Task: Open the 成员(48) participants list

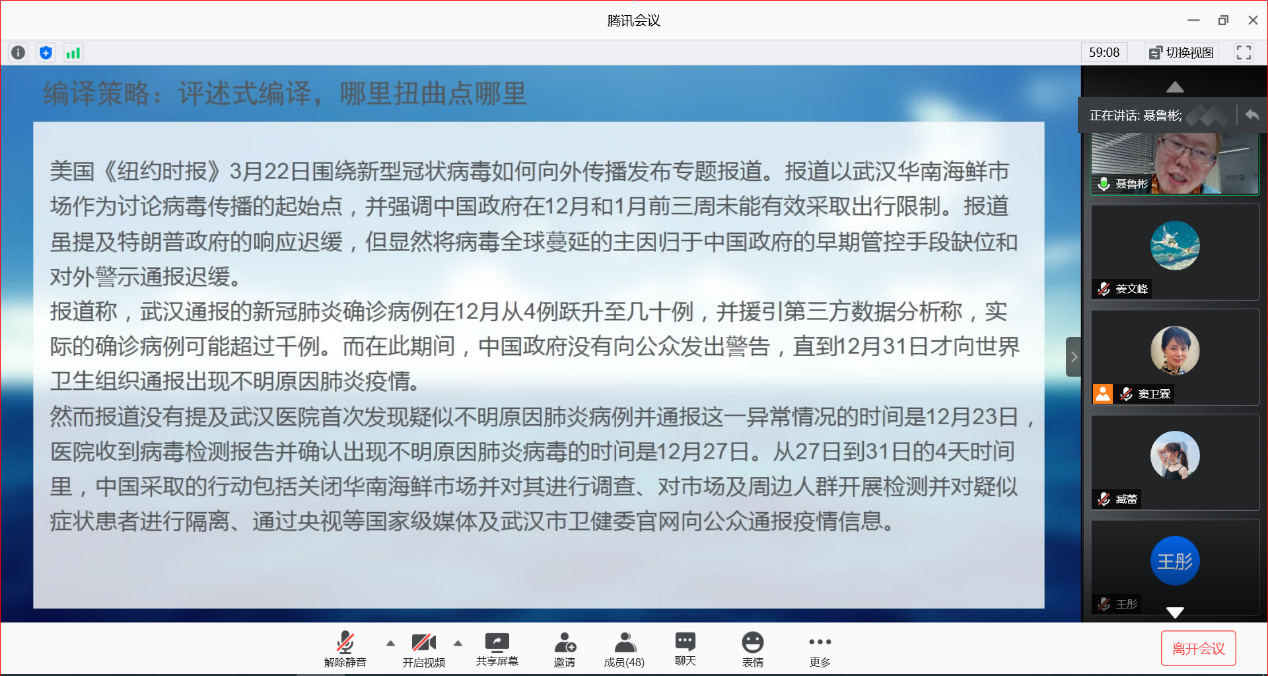Action: pos(624,648)
